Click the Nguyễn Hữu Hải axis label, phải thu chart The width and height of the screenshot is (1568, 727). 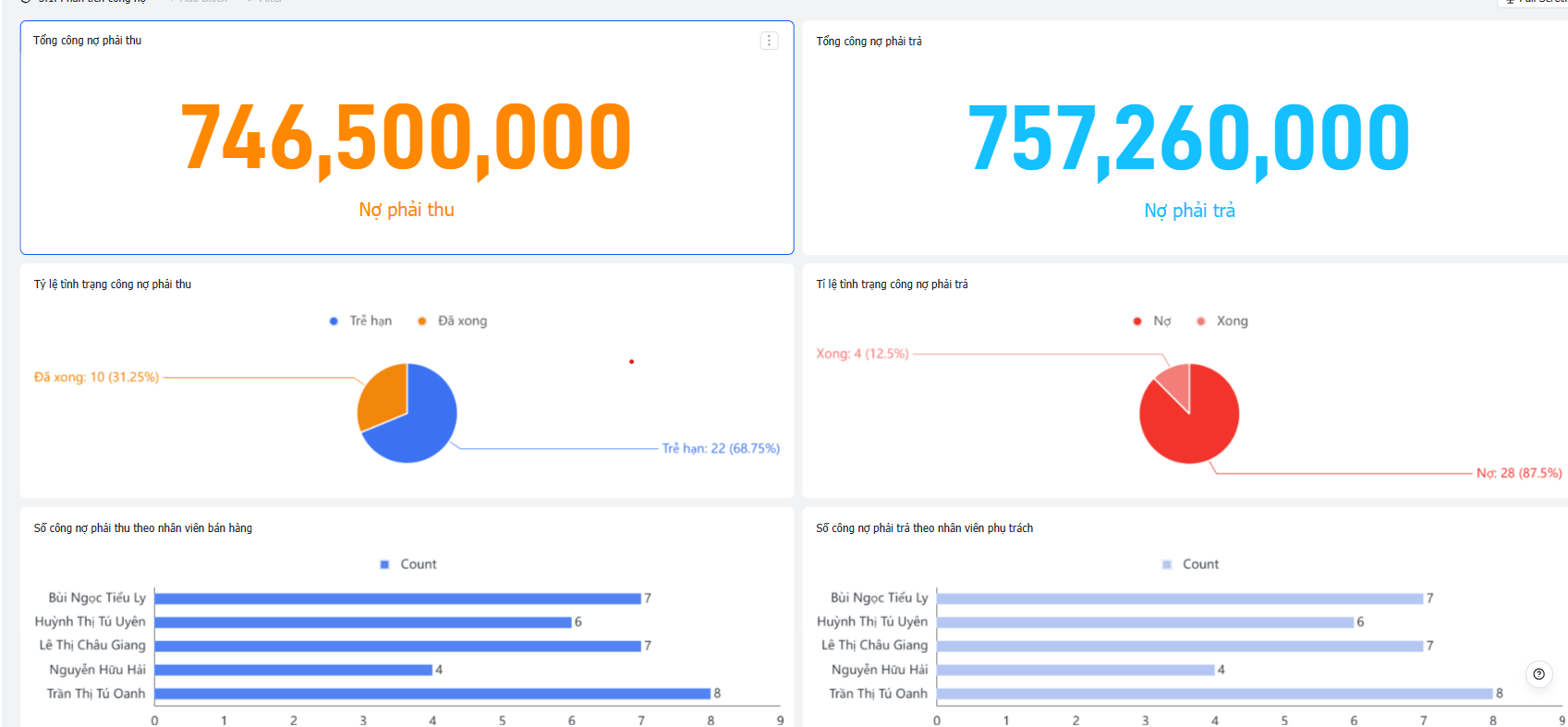click(x=98, y=670)
